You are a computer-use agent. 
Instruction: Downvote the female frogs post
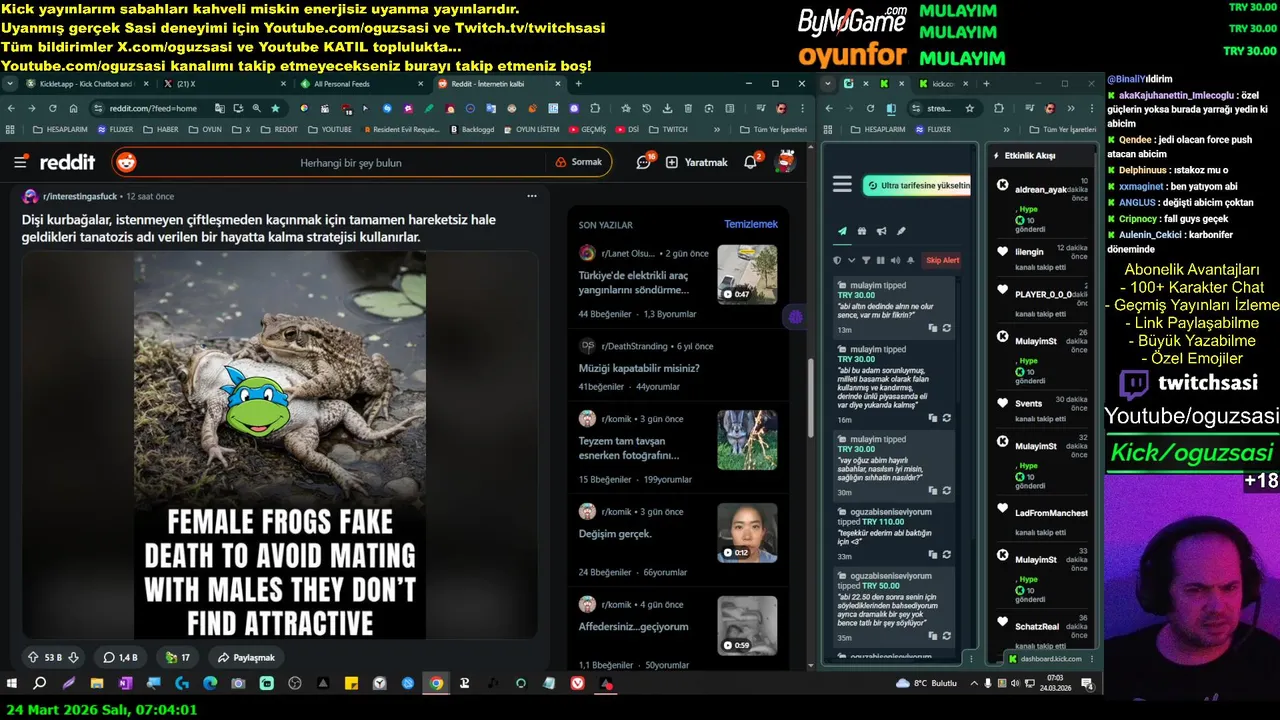coord(73,657)
